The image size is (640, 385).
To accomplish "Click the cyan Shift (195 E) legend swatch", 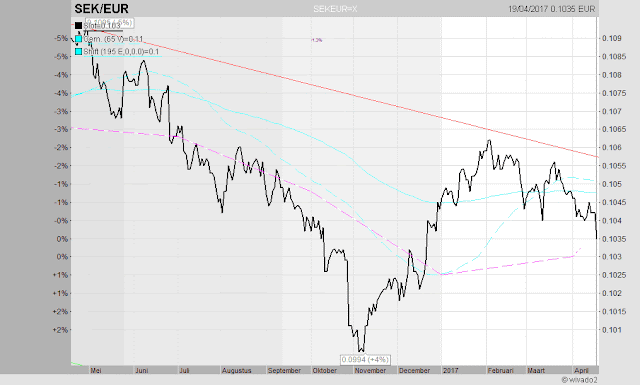I will tap(78, 52).
